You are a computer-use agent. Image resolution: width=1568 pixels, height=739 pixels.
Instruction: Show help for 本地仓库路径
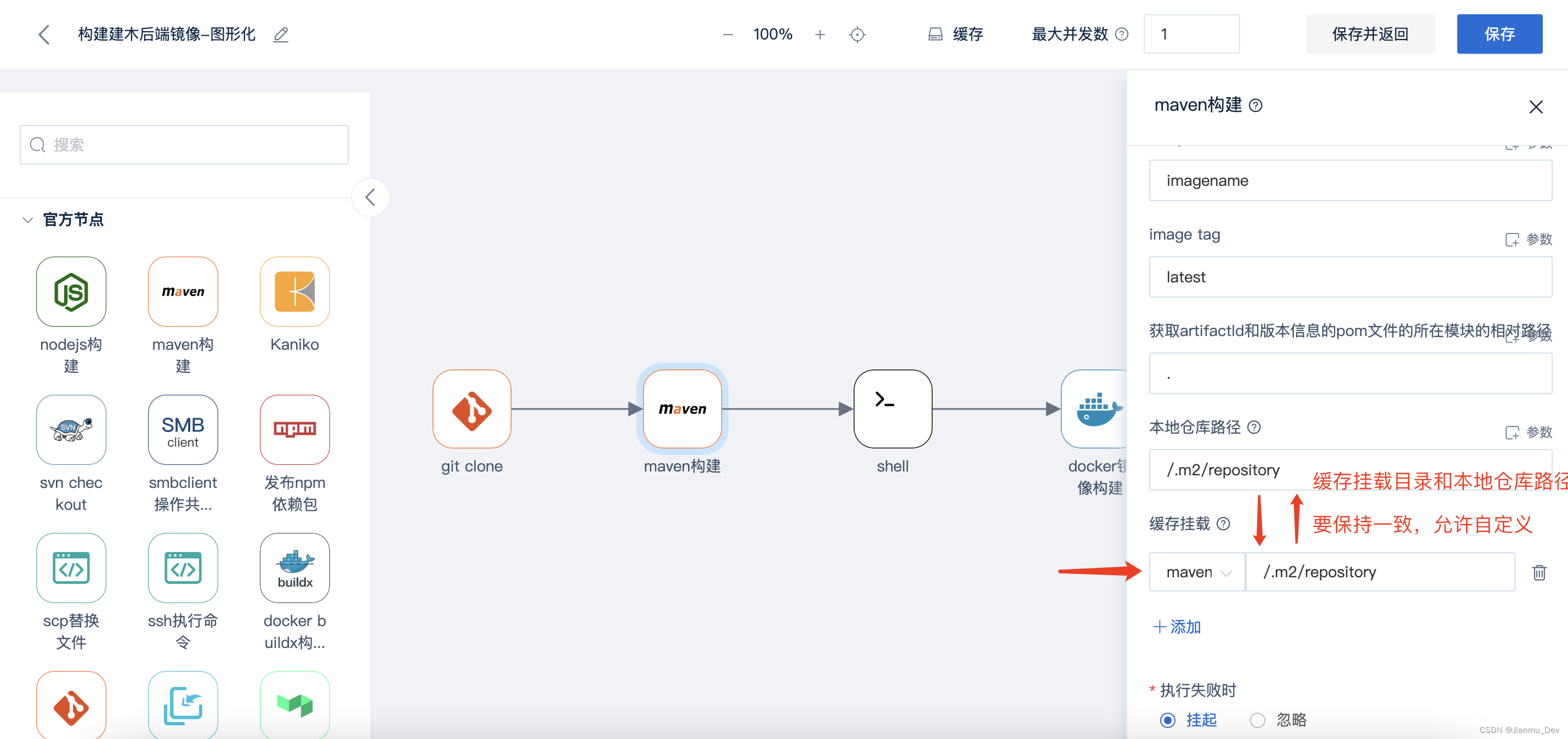[1254, 427]
